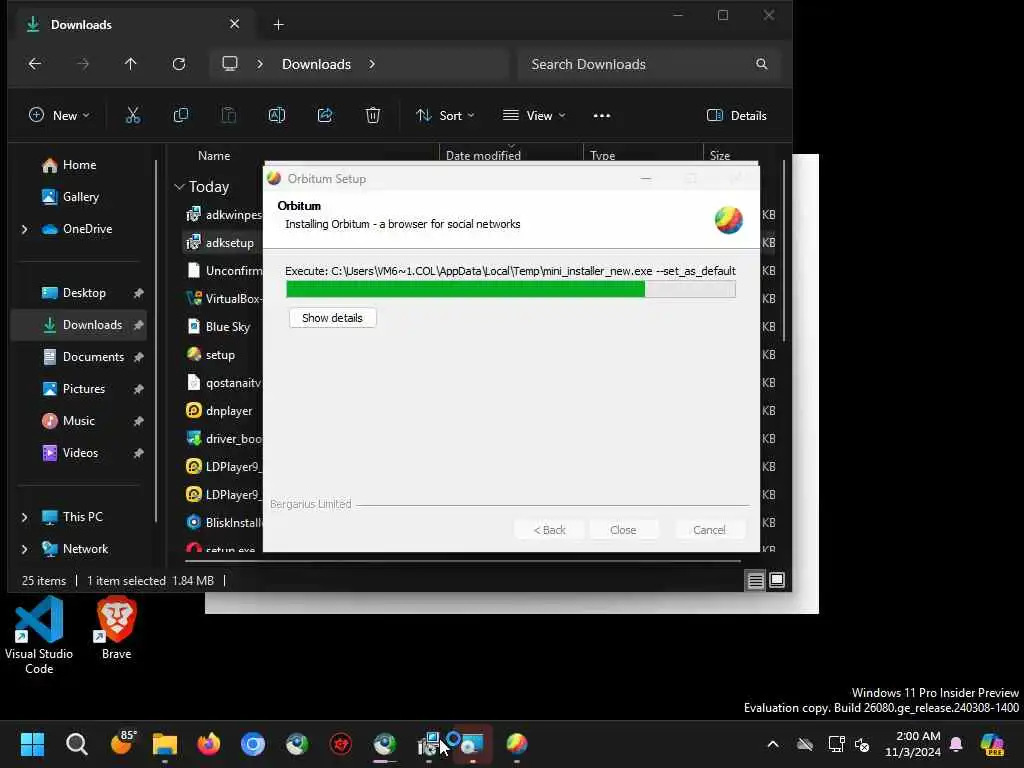The height and width of the screenshot is (768, 1024).
Task: Open taskbar Search
Action: [x=76, y=744]
